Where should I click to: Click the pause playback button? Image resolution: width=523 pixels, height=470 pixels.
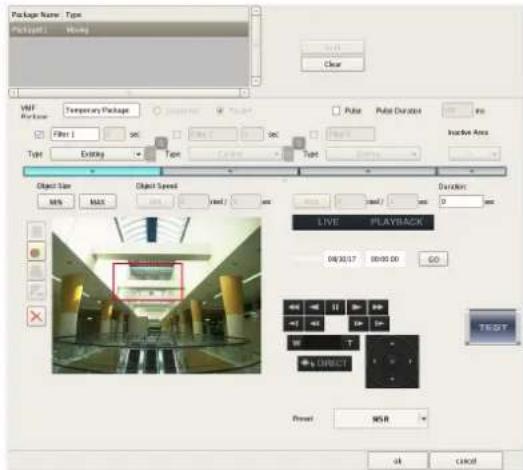[x=336, y=307]
